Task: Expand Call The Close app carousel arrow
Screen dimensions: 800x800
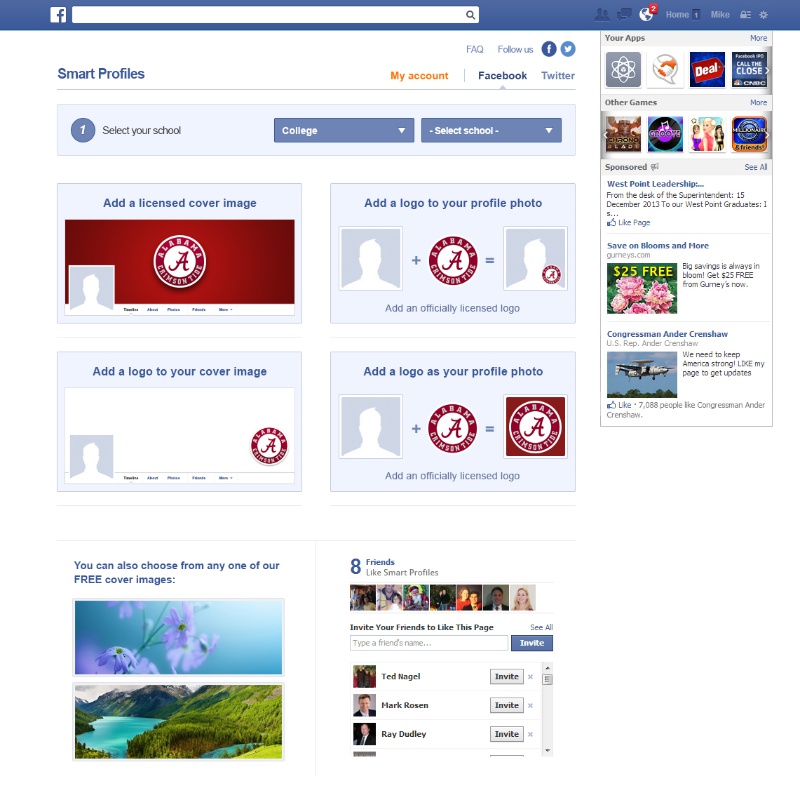Action: pyautogui.click(x=769, y=69)
